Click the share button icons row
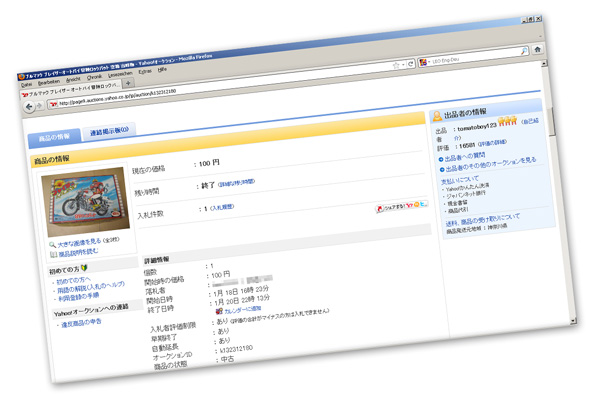Viewport: 590px width, 401px height. (x=401, y=206)
